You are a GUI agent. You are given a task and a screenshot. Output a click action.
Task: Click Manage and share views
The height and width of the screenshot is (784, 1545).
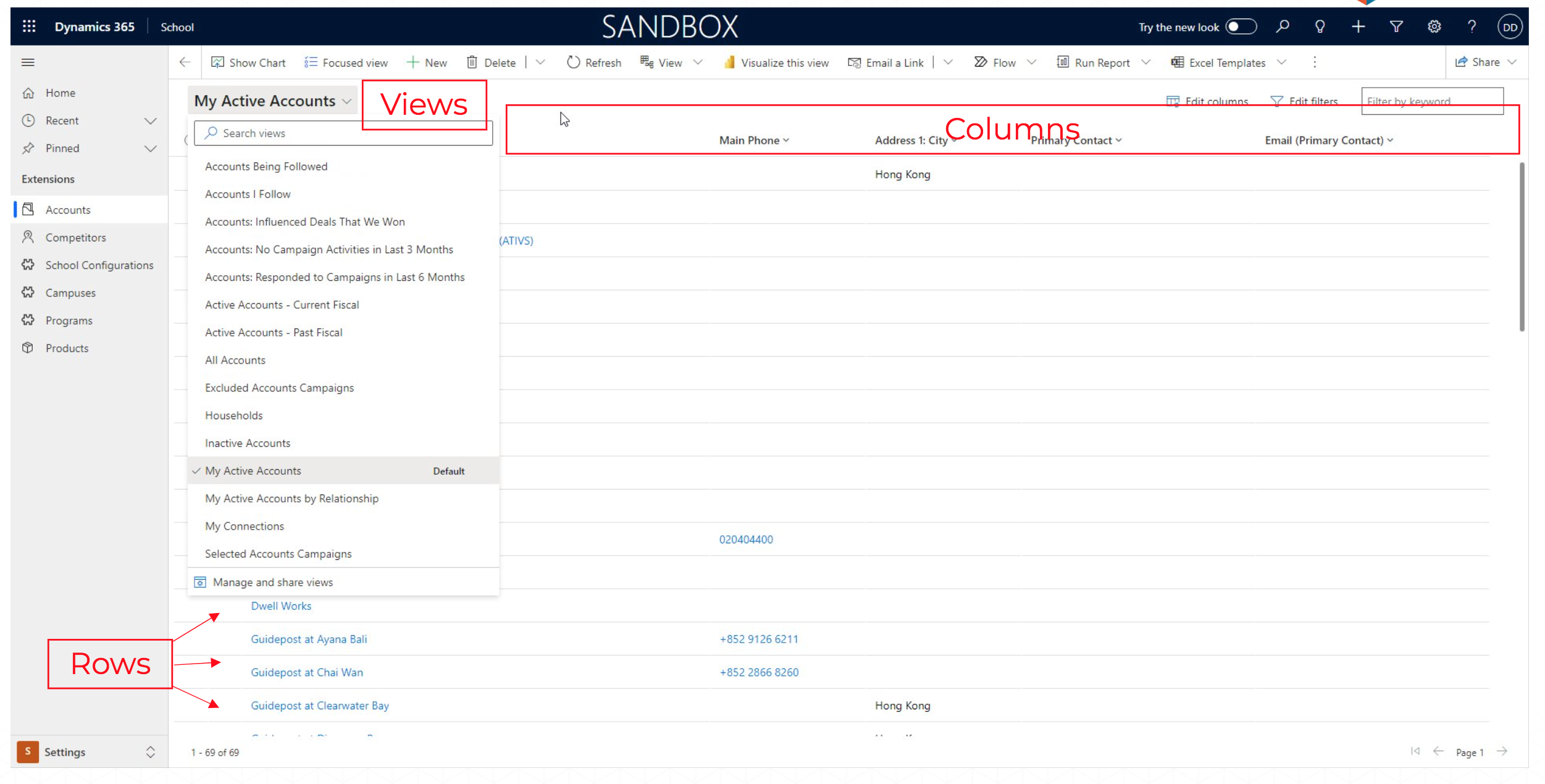coord(272,582)
